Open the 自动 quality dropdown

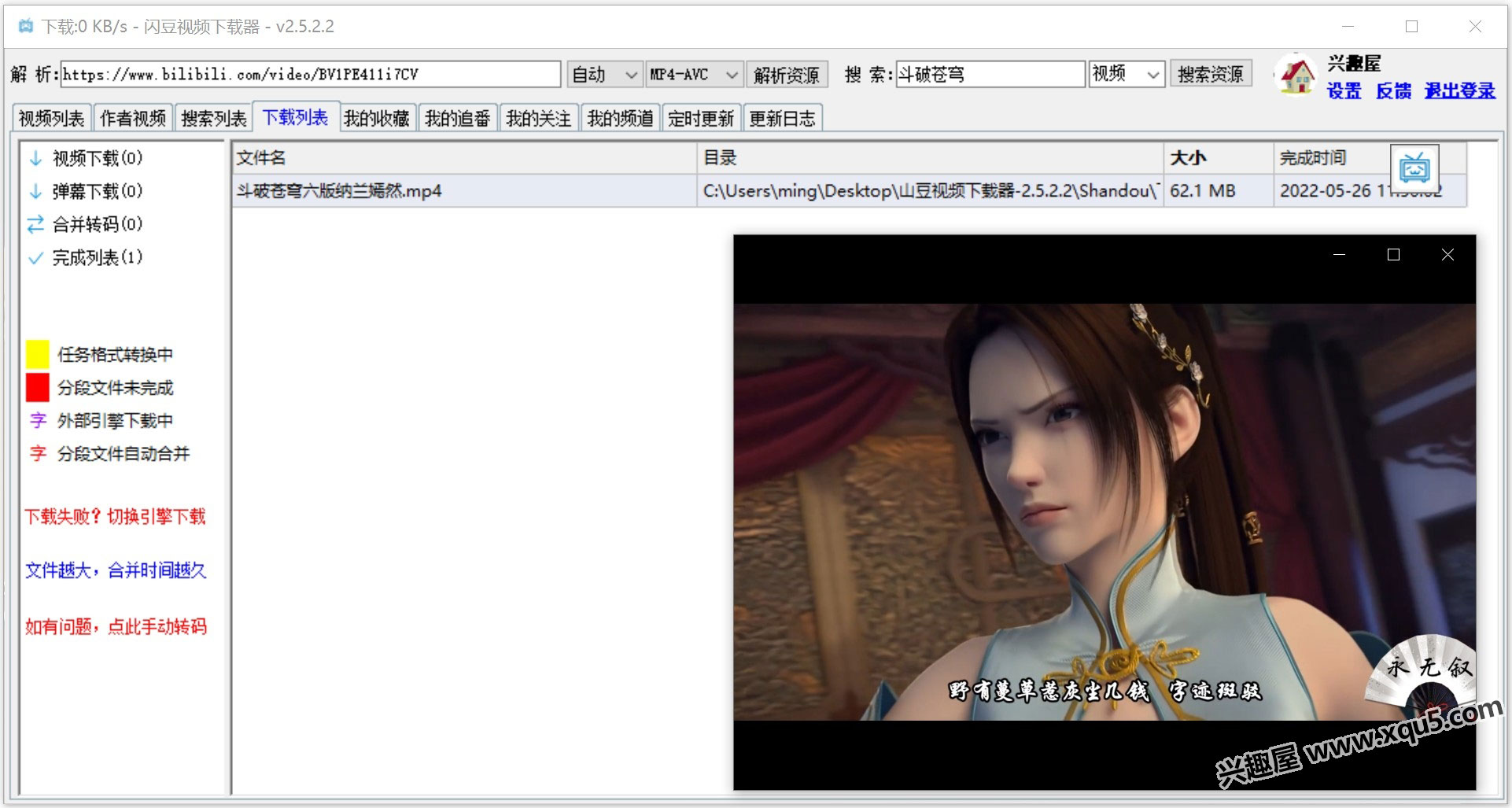point(603,75)
